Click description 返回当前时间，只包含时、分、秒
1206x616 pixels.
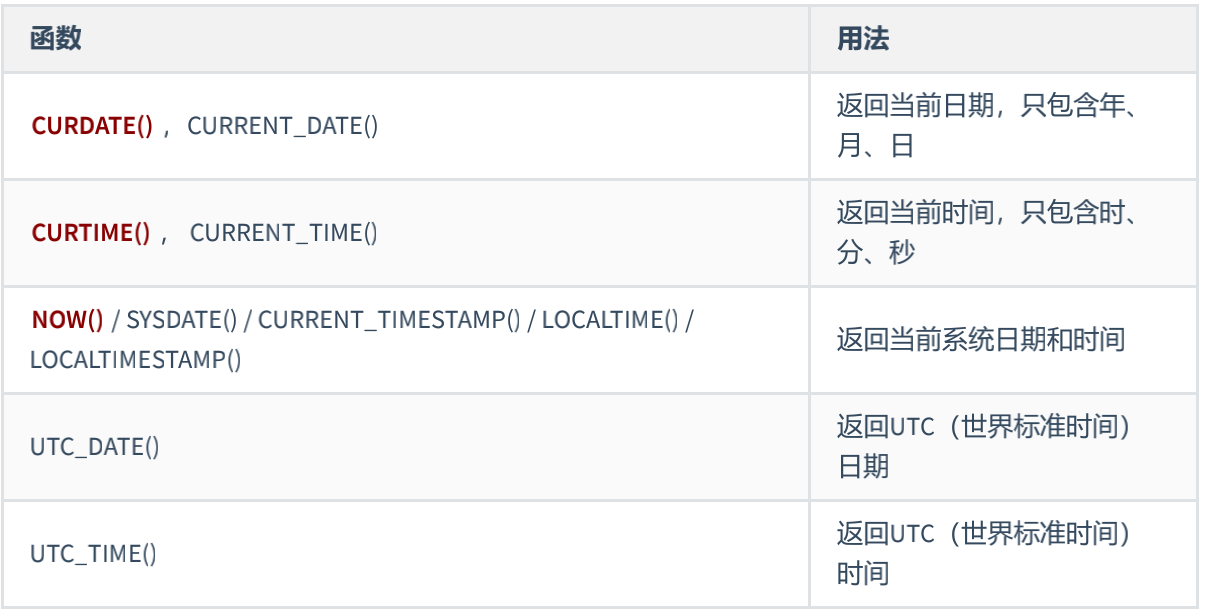(x=989, y=233)
